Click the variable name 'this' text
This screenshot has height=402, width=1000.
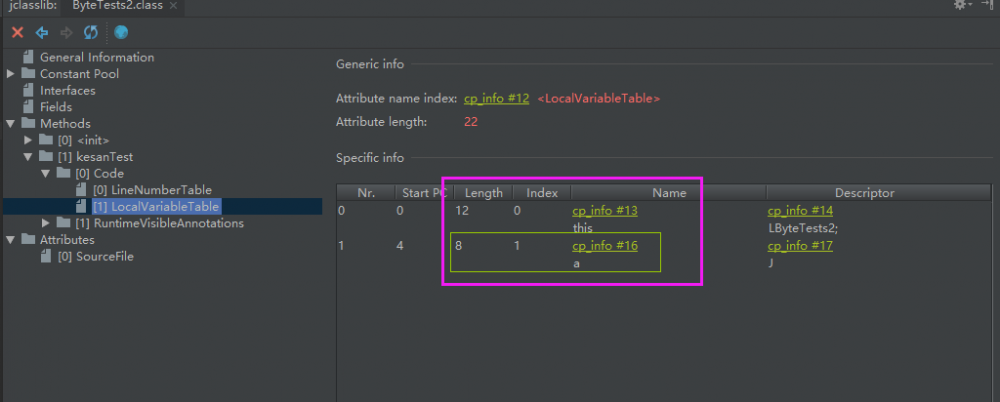(582, 227)
